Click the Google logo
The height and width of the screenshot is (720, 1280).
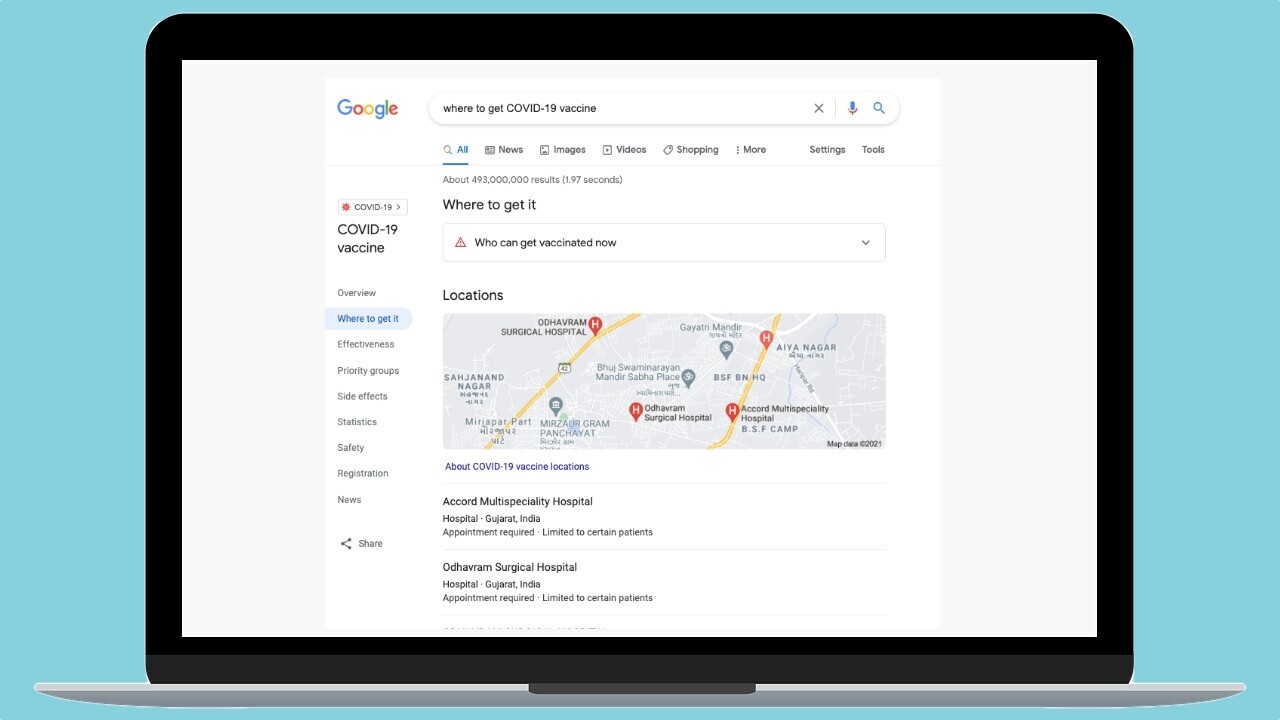[367, 108]
